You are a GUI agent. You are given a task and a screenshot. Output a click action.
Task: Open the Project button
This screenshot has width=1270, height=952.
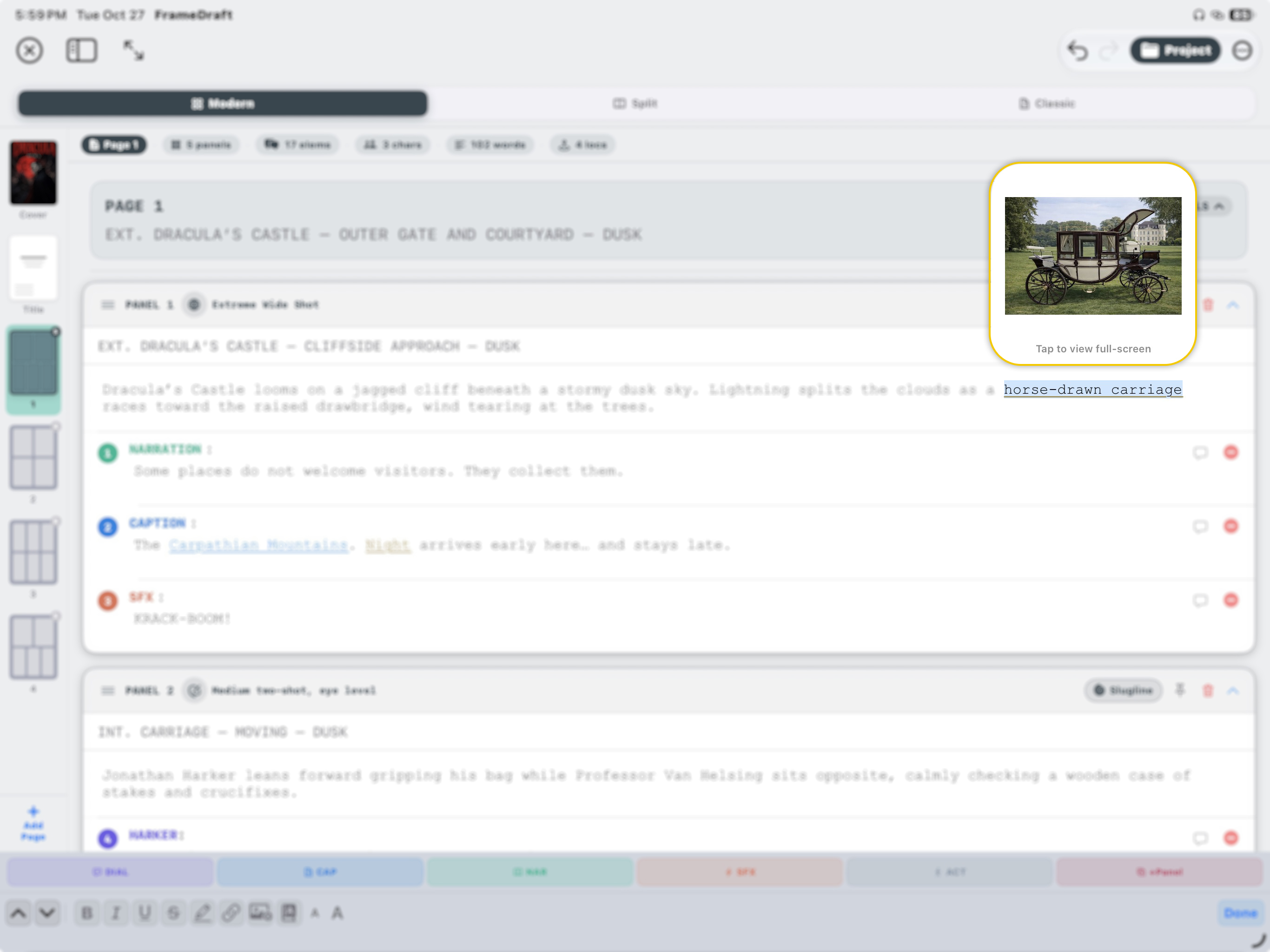pos(1175,51)
